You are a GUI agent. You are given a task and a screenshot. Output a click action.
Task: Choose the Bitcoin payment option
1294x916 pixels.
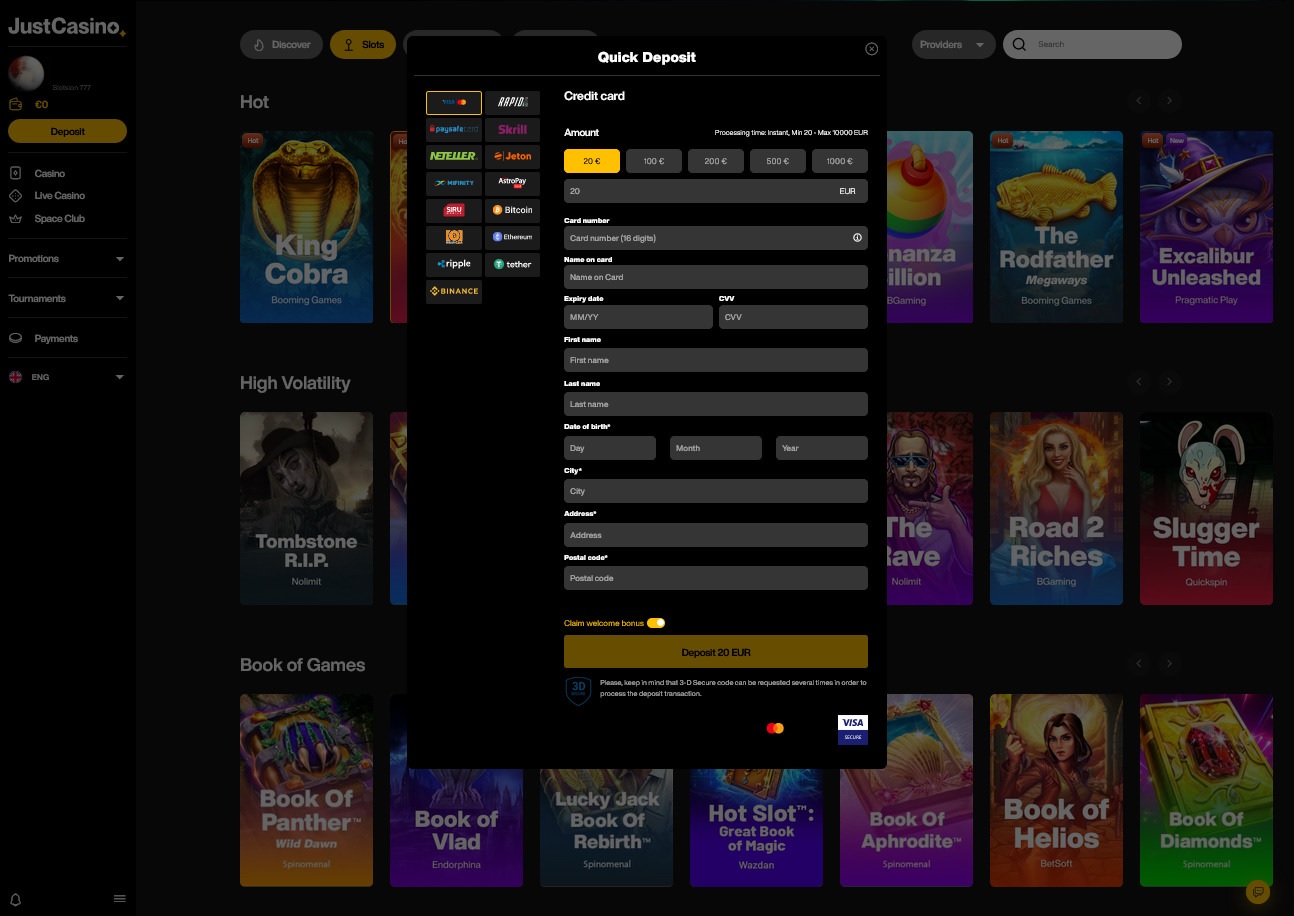512,210
